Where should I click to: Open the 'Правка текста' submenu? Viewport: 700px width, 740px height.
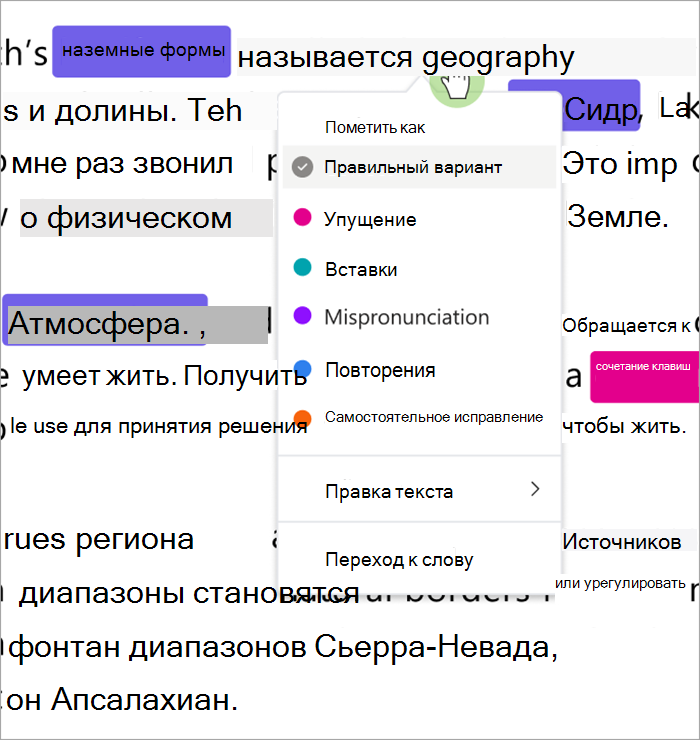[419, 491]
